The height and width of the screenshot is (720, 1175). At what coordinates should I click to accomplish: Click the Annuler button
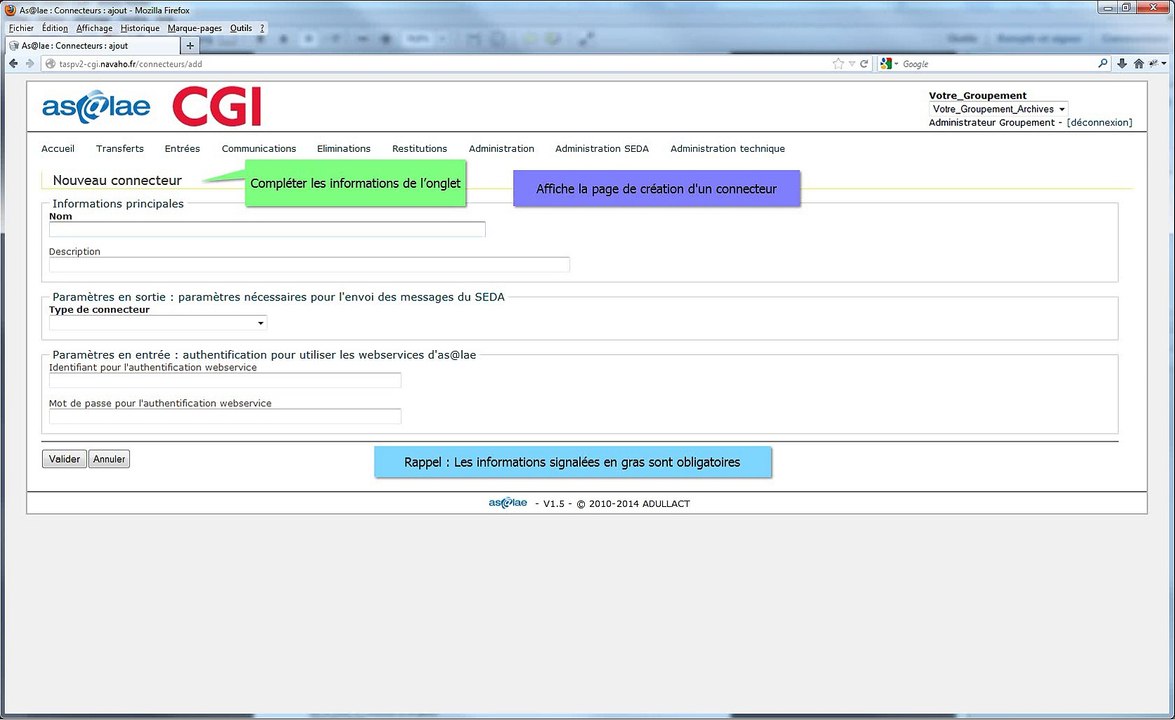109,459
